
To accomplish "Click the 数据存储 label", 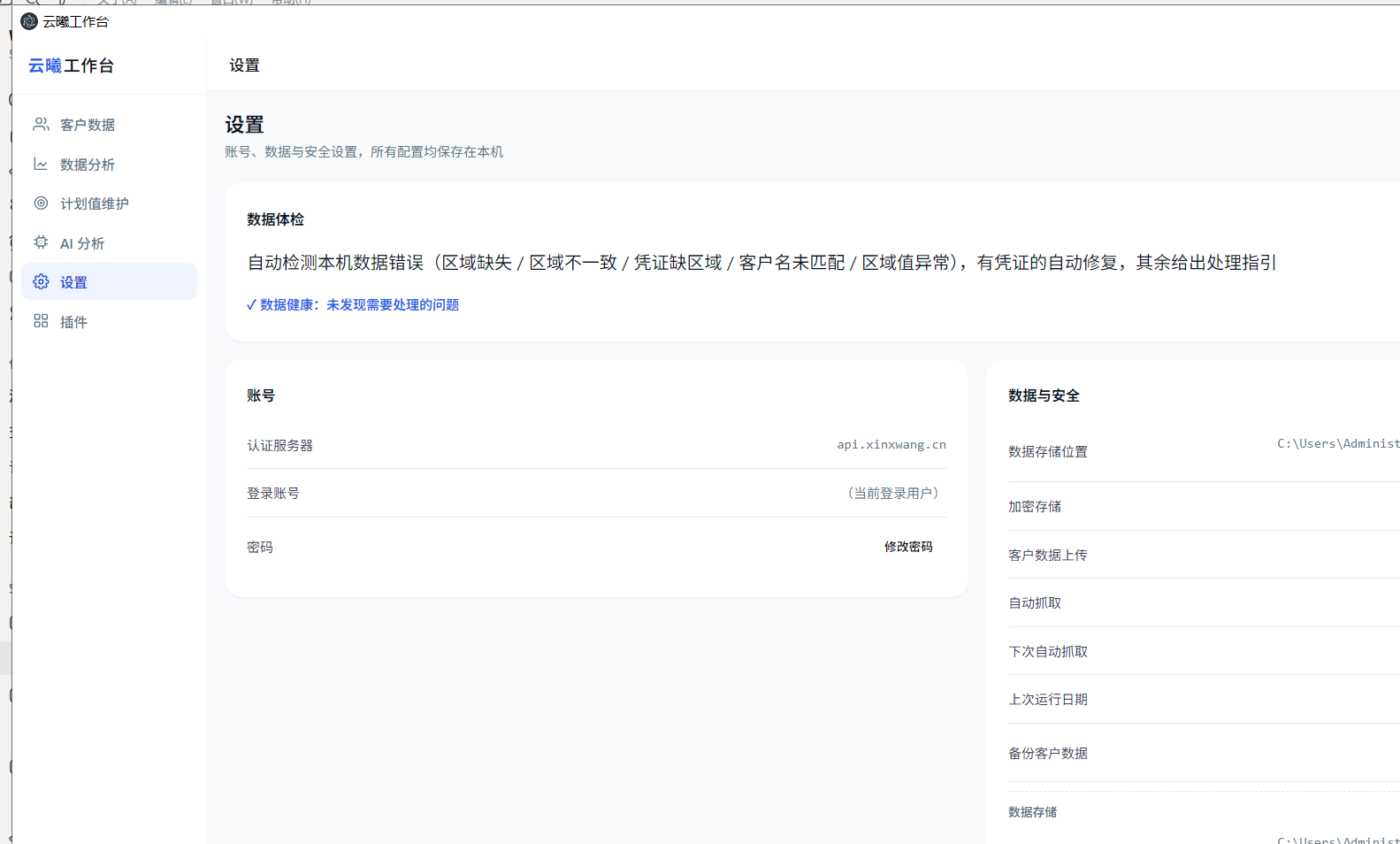I will tap(1032, 811).
